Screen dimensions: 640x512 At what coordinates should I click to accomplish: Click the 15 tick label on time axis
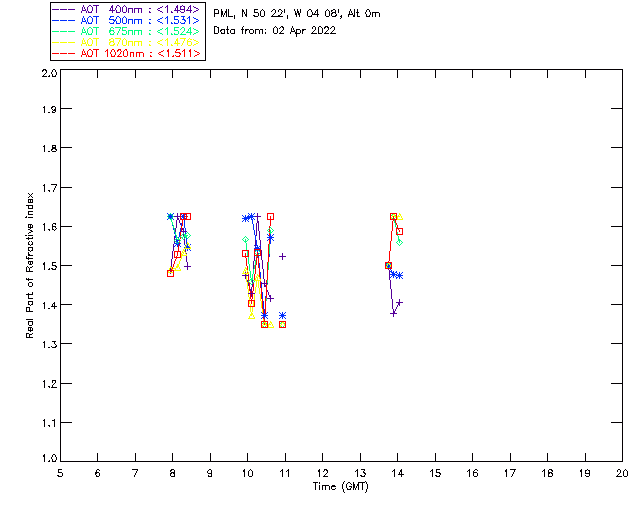(435, 473)
